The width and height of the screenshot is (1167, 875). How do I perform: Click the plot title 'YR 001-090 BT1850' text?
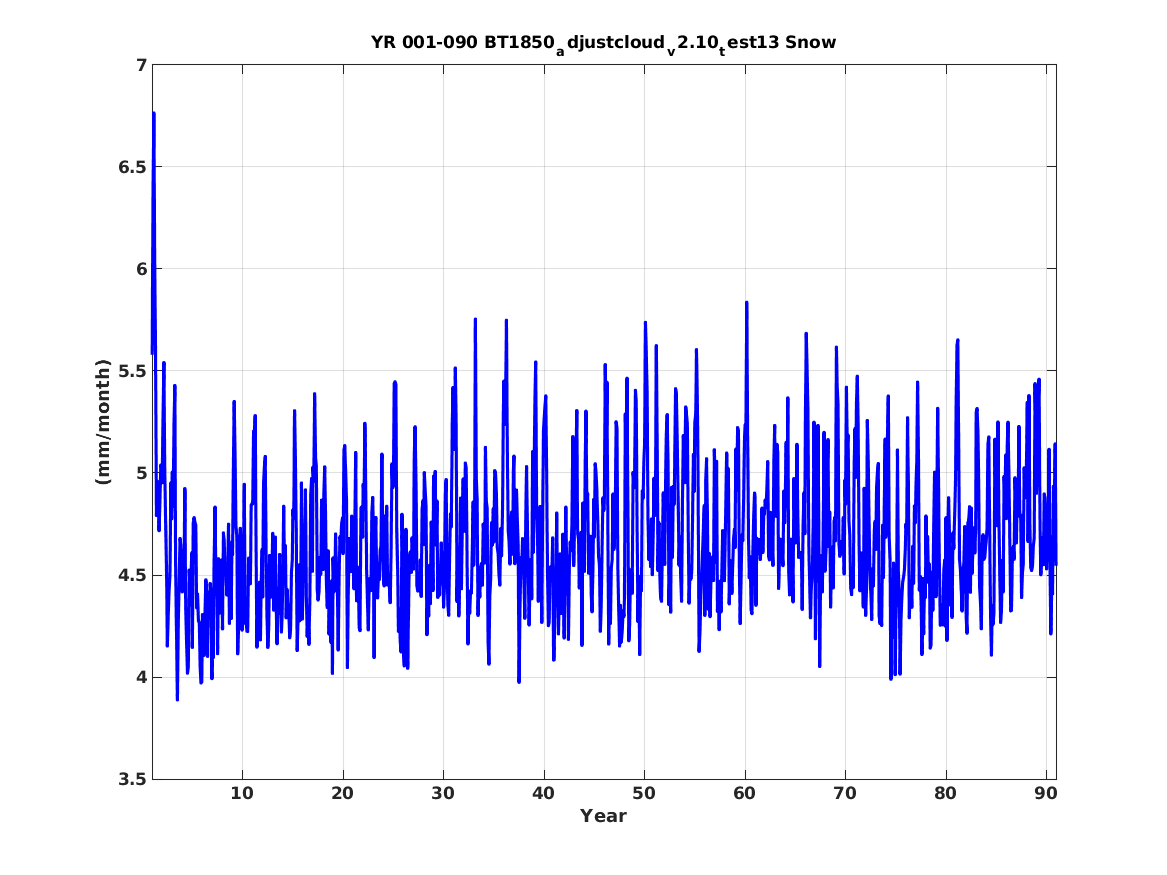pyautogui.click(x=463, y=42)
